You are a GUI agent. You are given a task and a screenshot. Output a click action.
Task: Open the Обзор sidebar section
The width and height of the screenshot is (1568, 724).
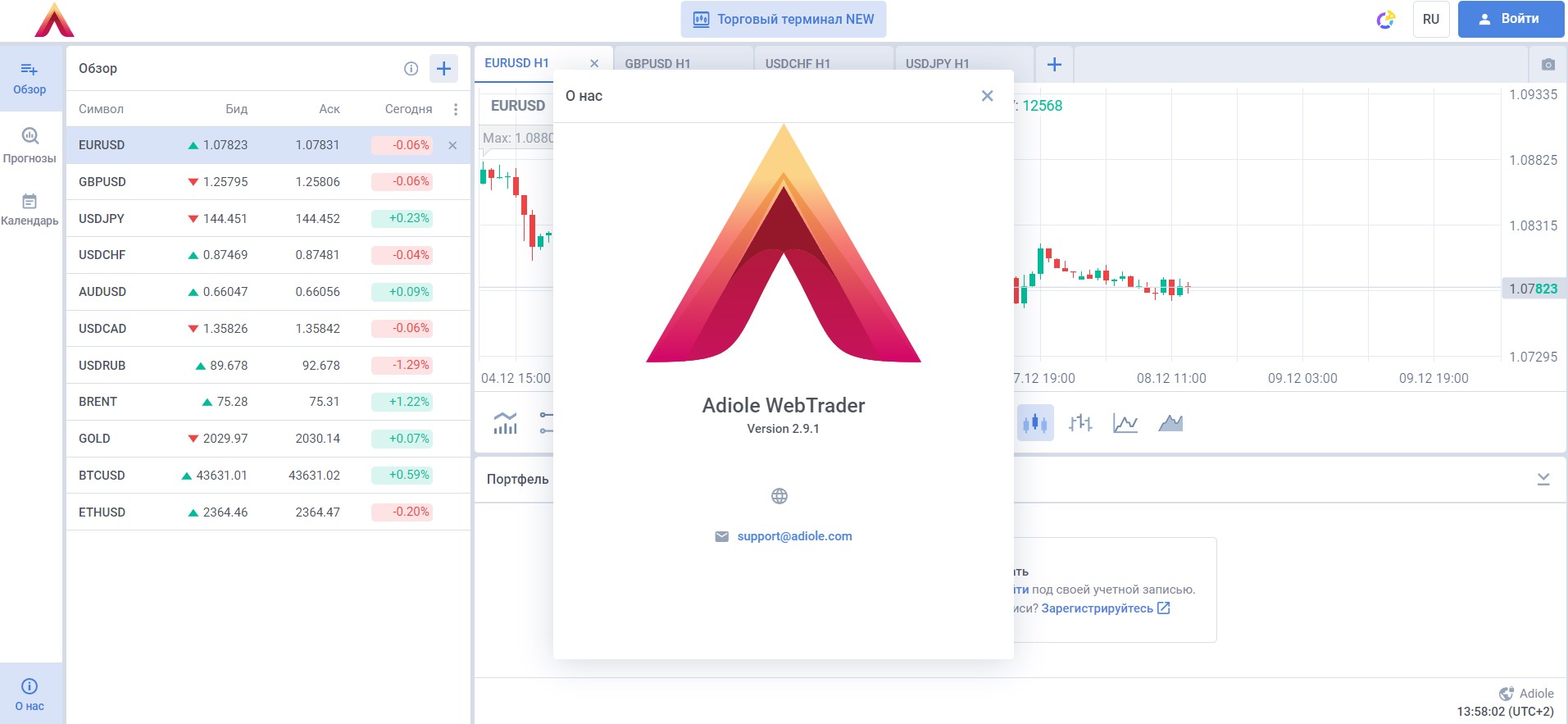[30, 78]
